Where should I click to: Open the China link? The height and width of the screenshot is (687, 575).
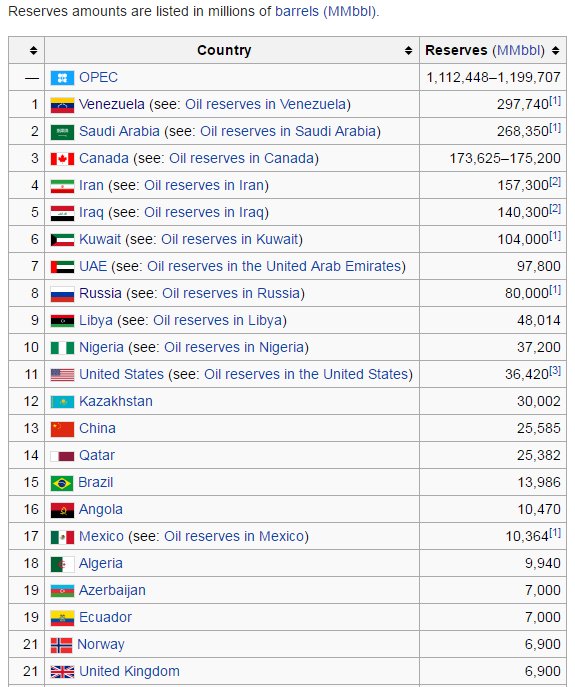pos(97,428)
